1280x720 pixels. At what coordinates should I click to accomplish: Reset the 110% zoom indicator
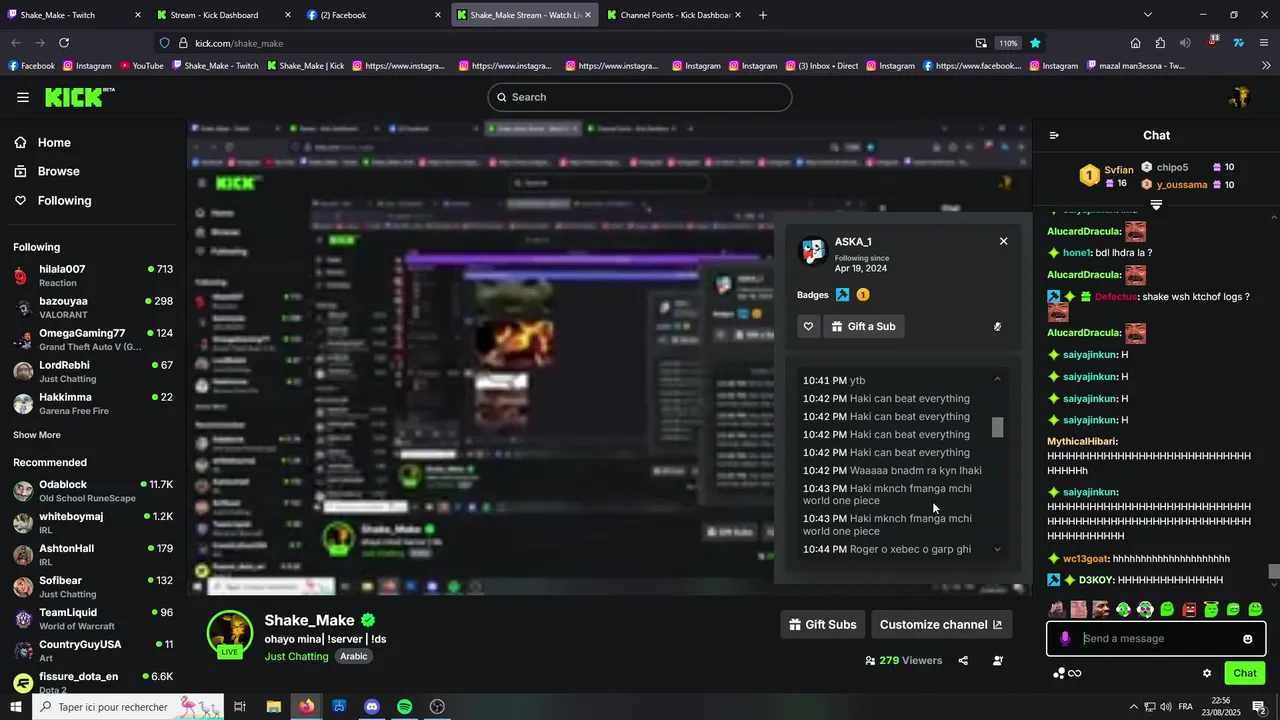(1008, 43)
